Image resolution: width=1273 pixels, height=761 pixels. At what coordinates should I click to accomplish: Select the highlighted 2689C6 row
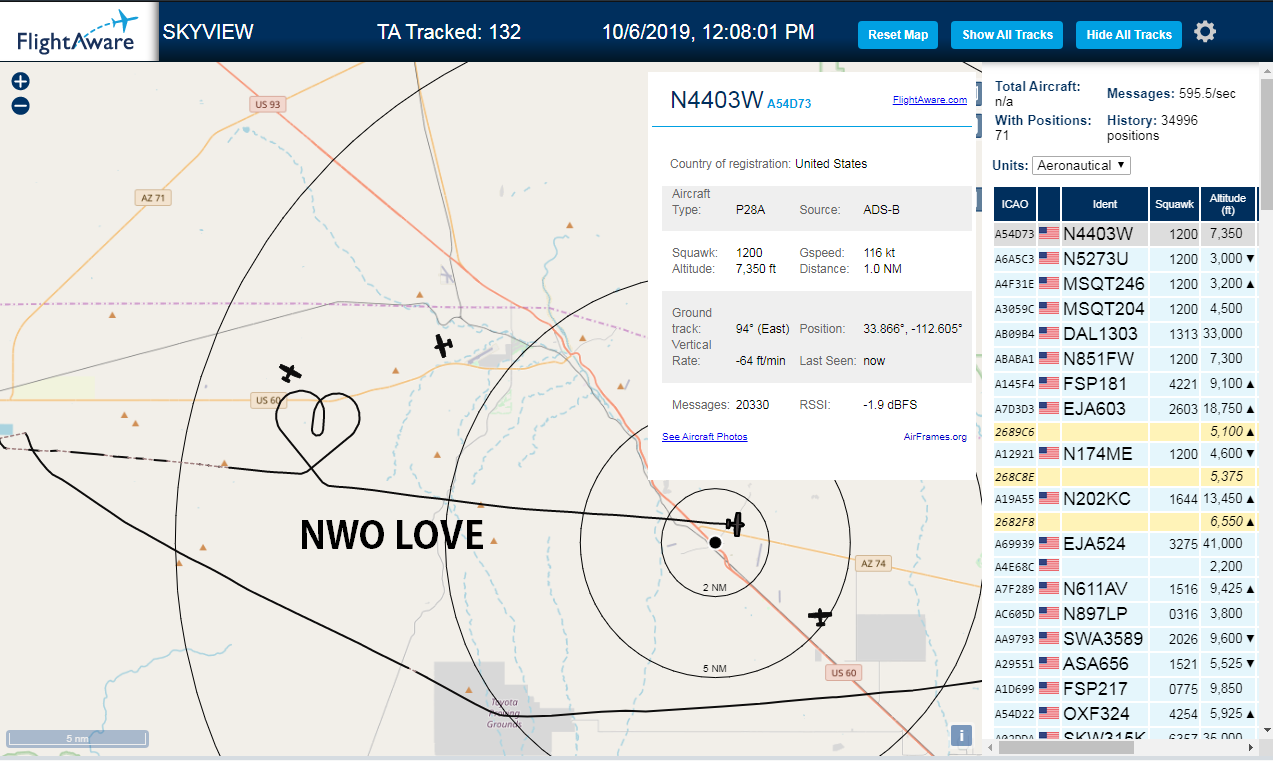1125,432
